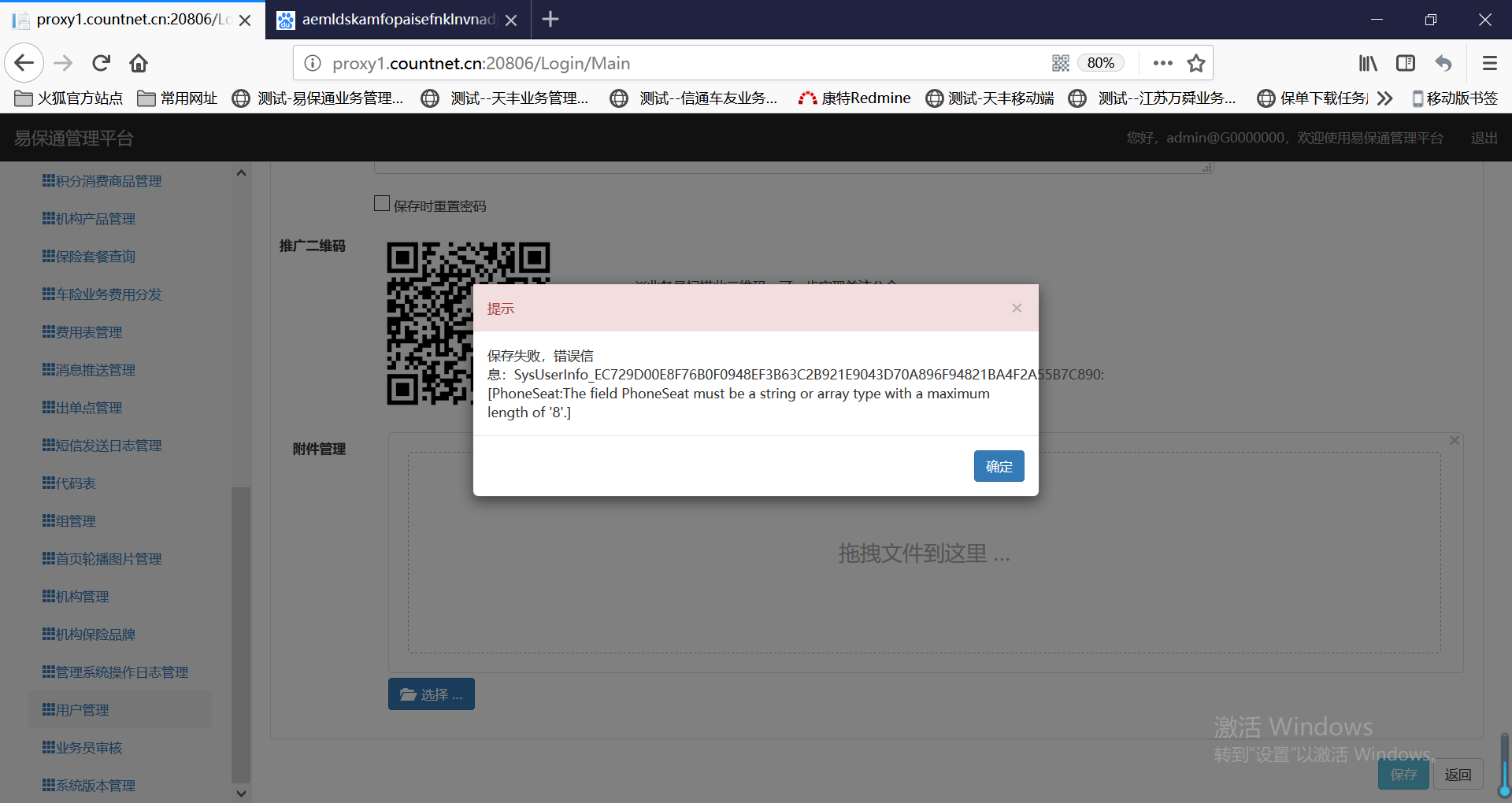Toggle the browser sidebar

pyautogui.click(x=1406, y=63)
